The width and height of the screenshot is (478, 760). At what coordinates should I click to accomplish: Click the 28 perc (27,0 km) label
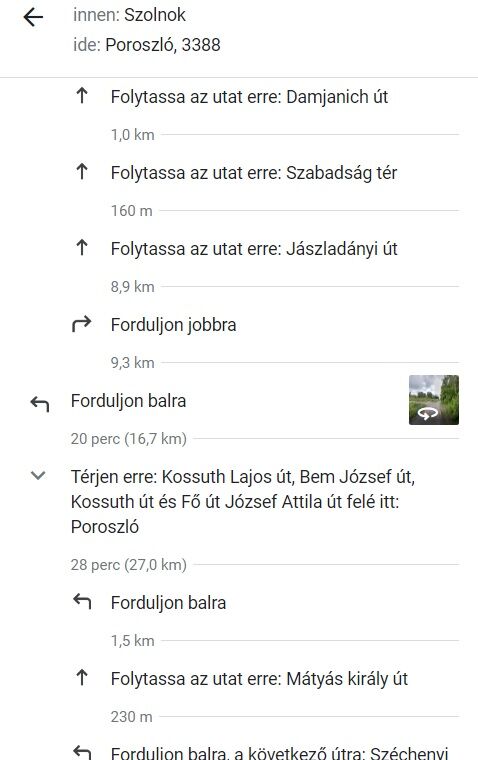point(128,565)
